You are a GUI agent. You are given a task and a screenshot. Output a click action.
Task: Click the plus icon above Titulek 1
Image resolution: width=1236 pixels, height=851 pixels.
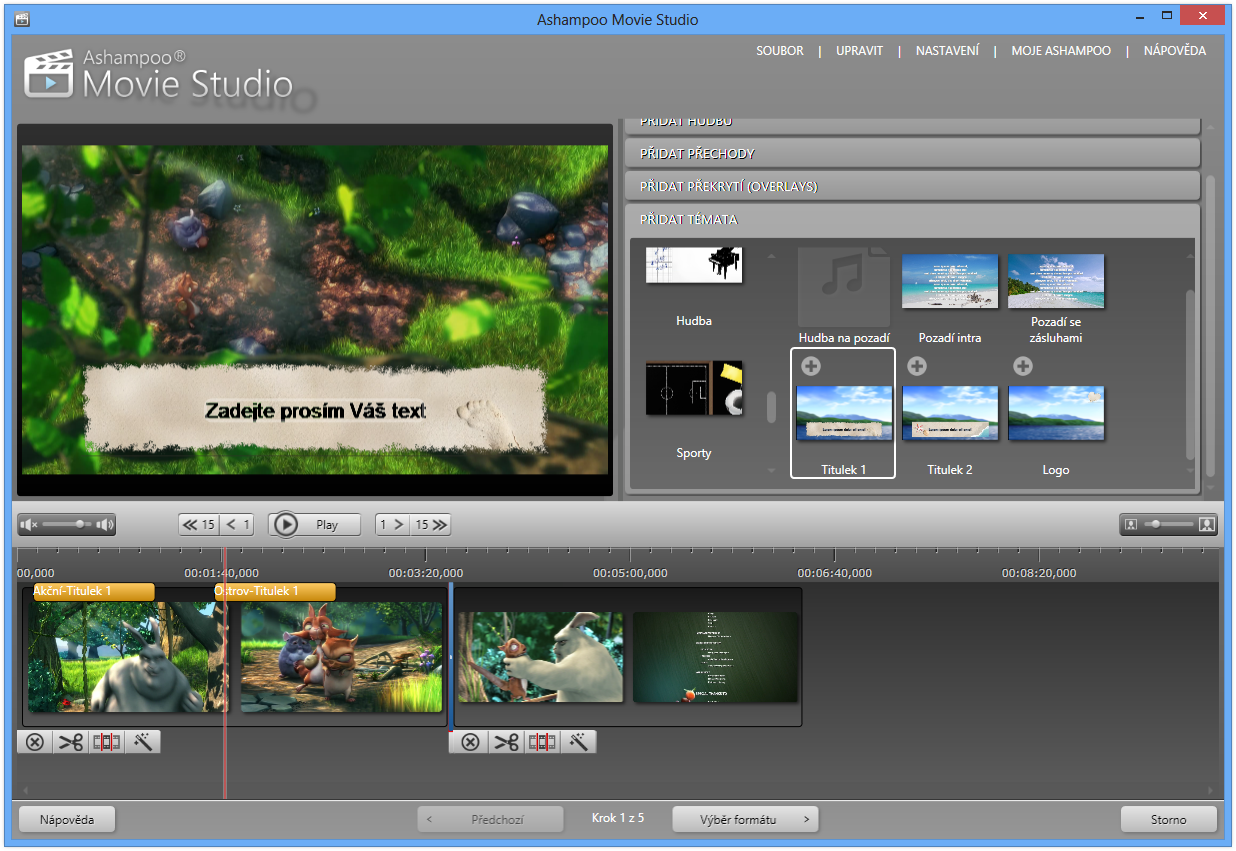coord(811,366)
